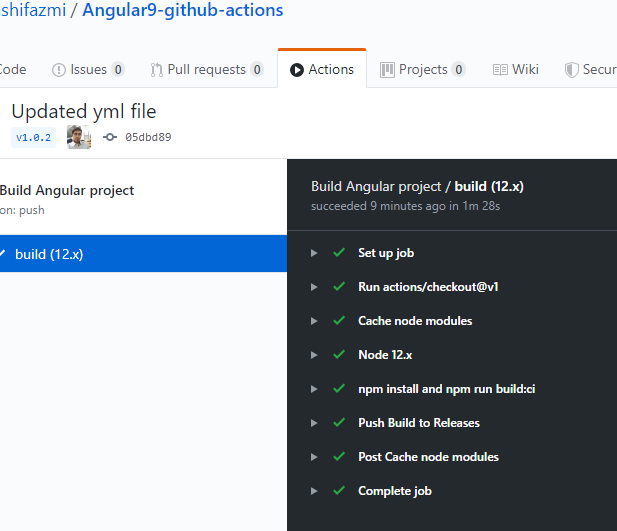Open the Angular9-github-actions repository link
617x531 pixels.
[x=182, y=11]
